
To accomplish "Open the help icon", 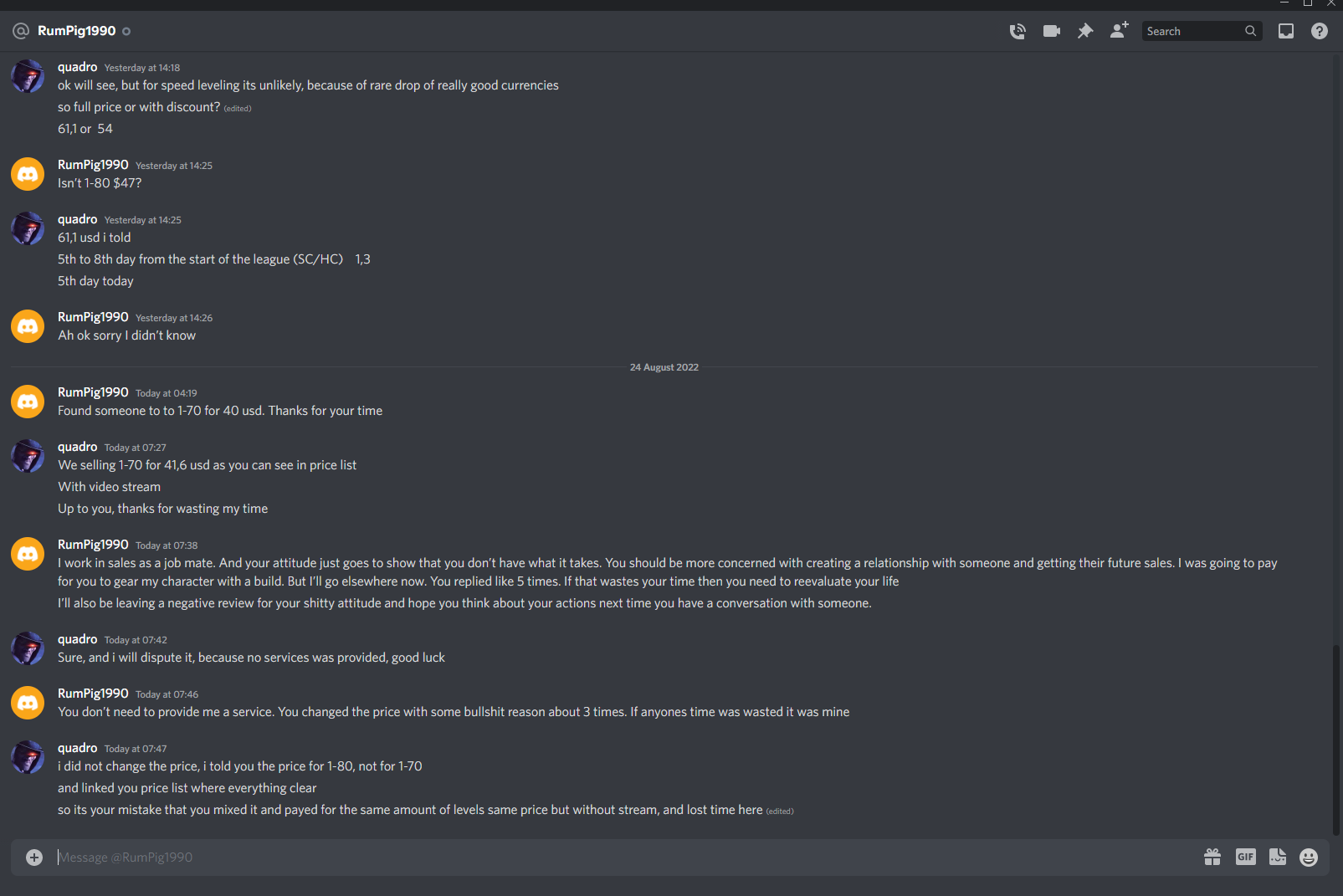I will tap(1320, 31).
